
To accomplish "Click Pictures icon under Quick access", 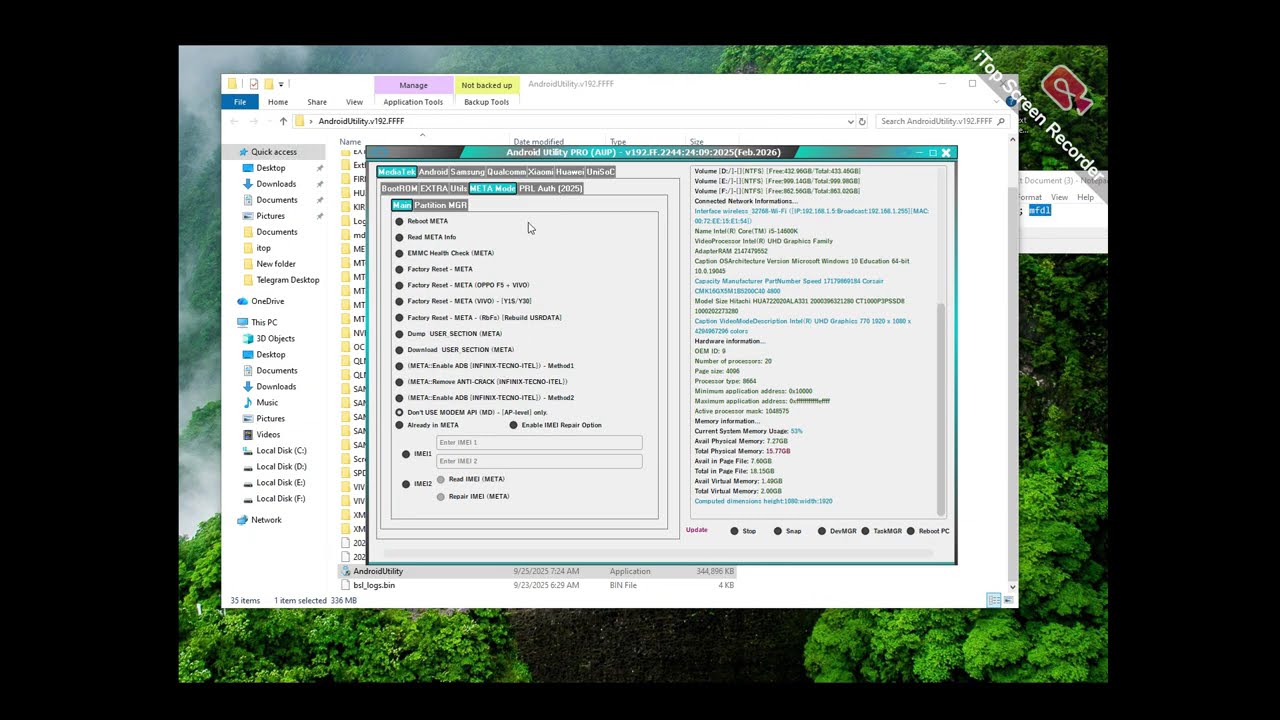I will click(248, 216).
